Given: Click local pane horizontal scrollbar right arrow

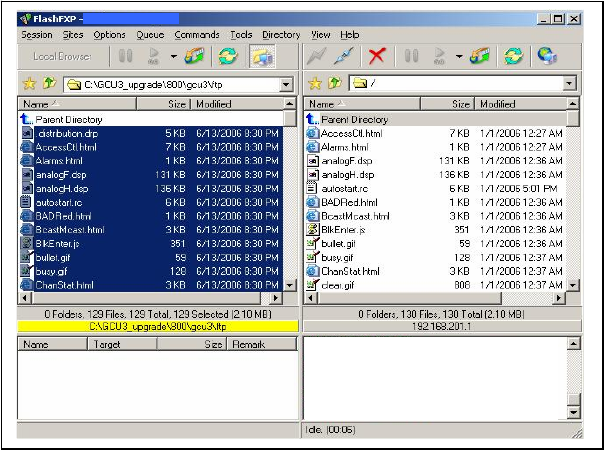Looking at the screenshot, I should click(275, 298).
